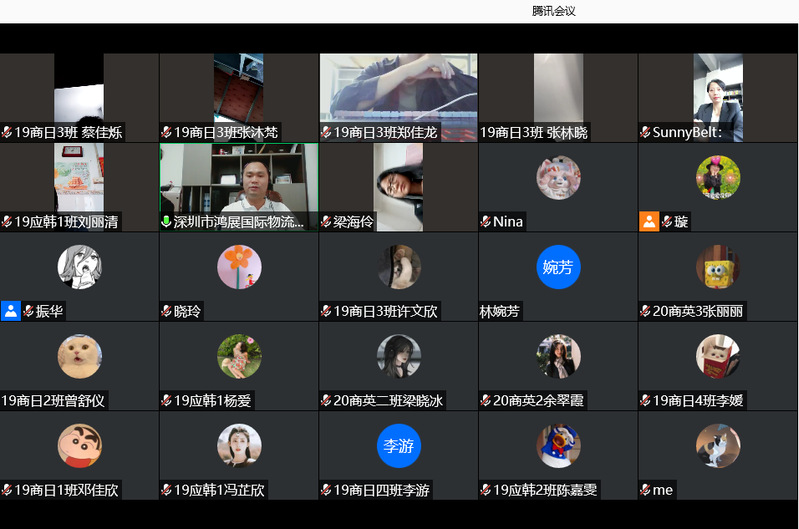
Task: Click the muted mic icon for 梁海伶
Action: (x=326, y=222)
